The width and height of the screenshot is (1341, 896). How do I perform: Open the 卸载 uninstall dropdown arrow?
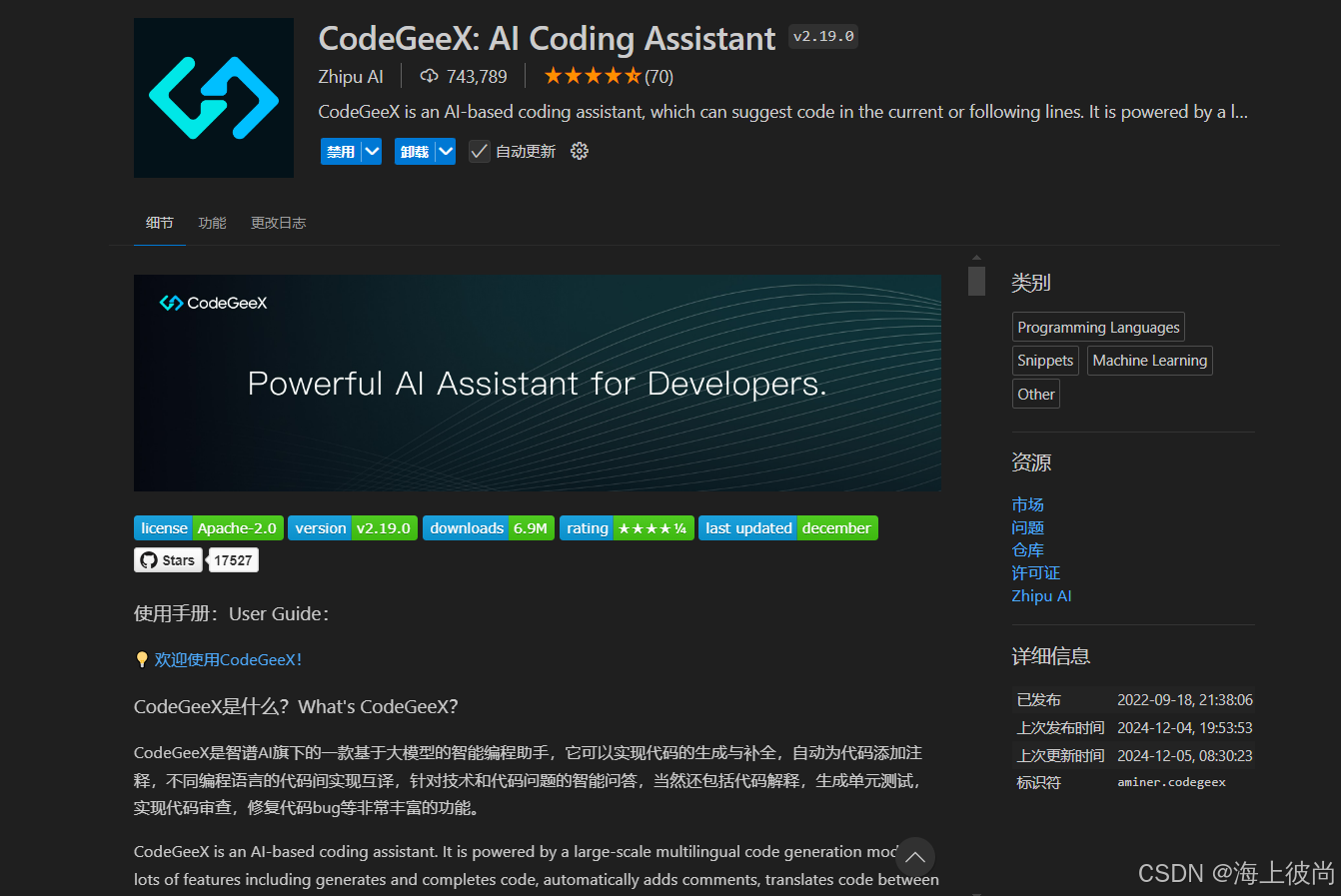(x=446, y=152)
